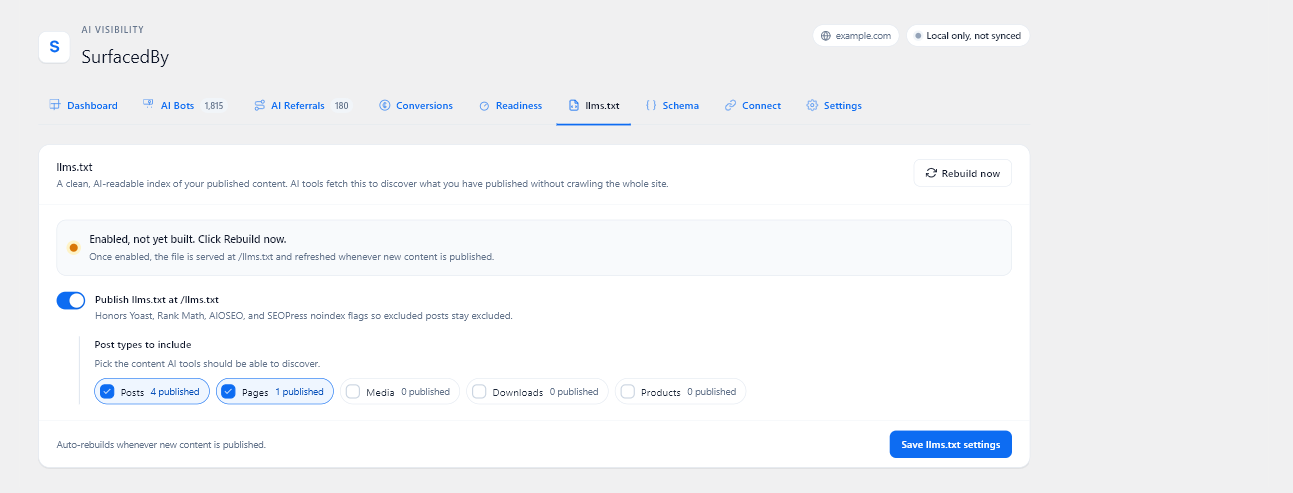
Task: Click the example.com site badge
Action: 856,36
